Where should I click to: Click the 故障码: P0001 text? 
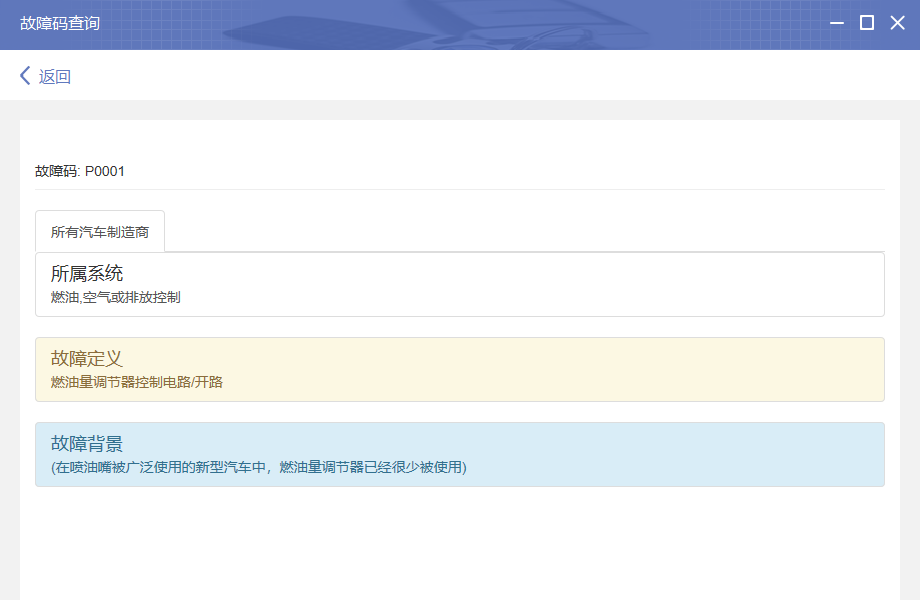pyautogui.click(x=80, y=171)
